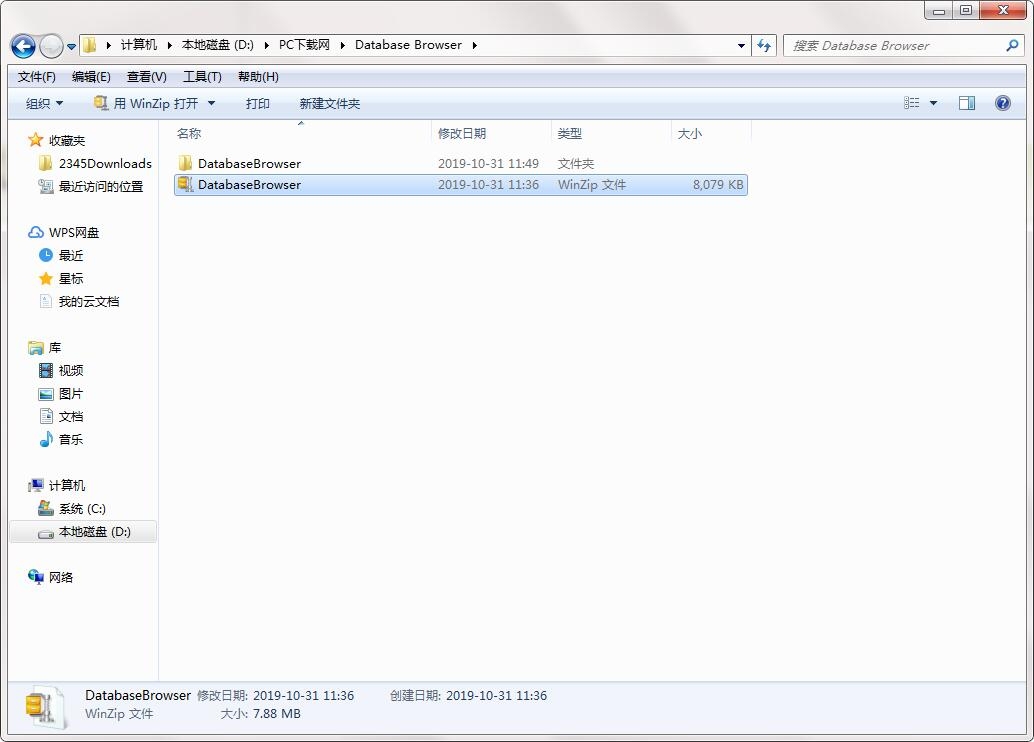Image resolution: width=1034 pixels, height=742 pixels.
Task: Open the 工具(T) menu
Action: click(202, 77)
